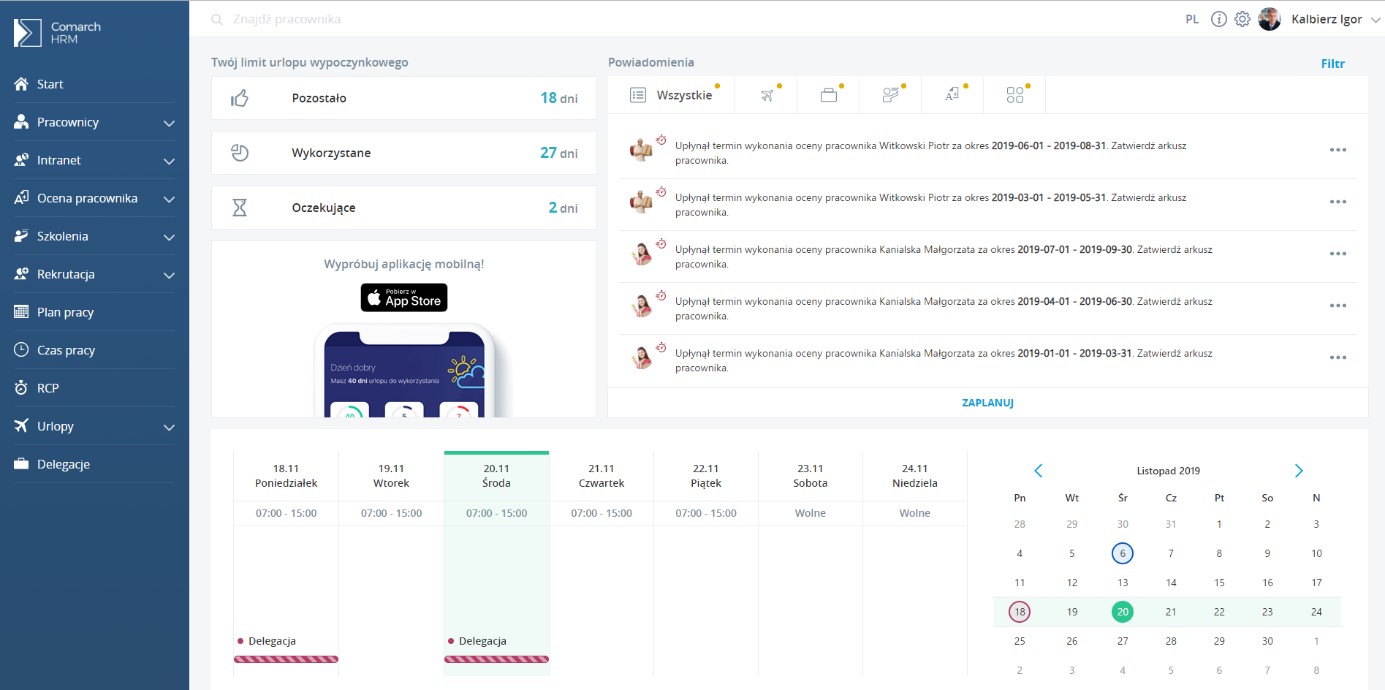Open the Filtr link
This screenshot has width=1385, height=690.
(1332, 64)
